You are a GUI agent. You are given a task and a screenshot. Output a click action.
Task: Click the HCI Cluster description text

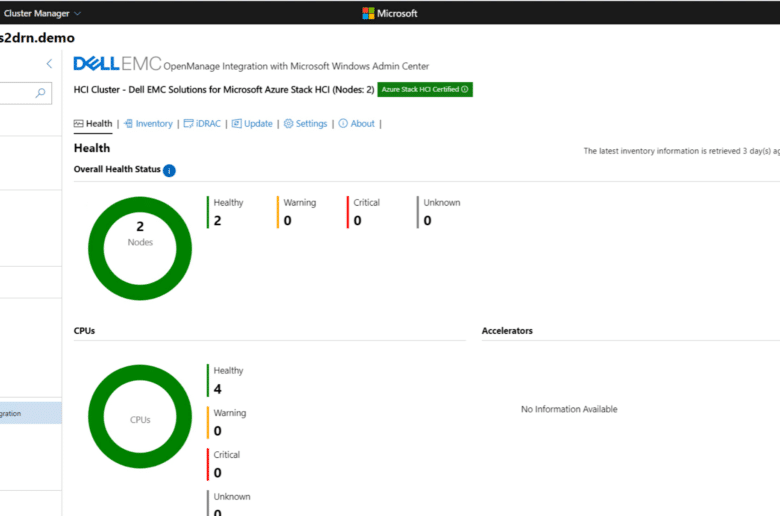(224, 90)
